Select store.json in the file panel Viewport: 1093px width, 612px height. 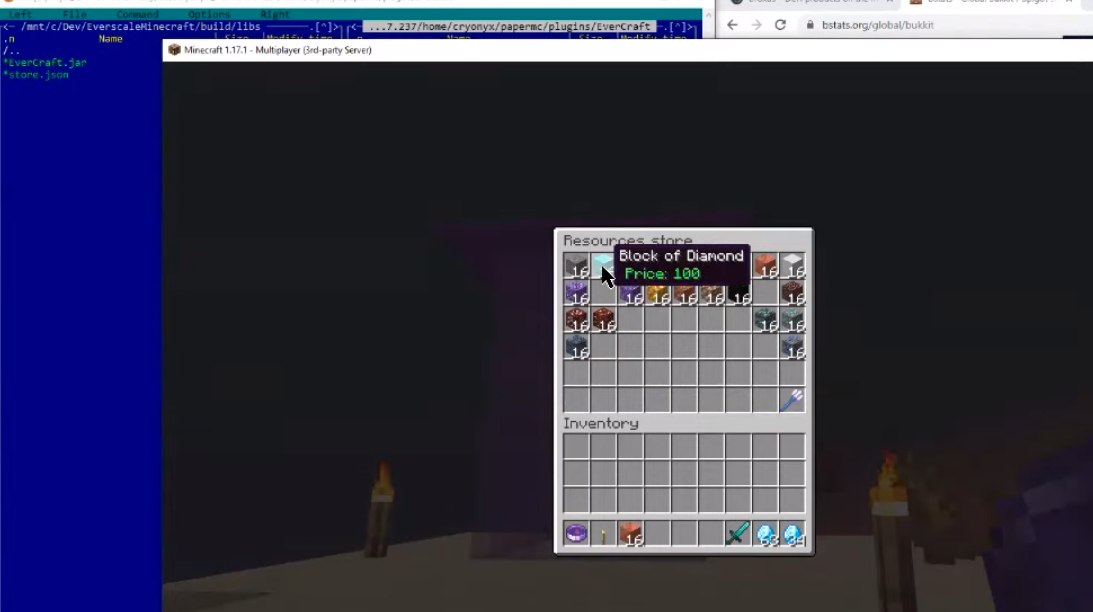tap(37, 74)
